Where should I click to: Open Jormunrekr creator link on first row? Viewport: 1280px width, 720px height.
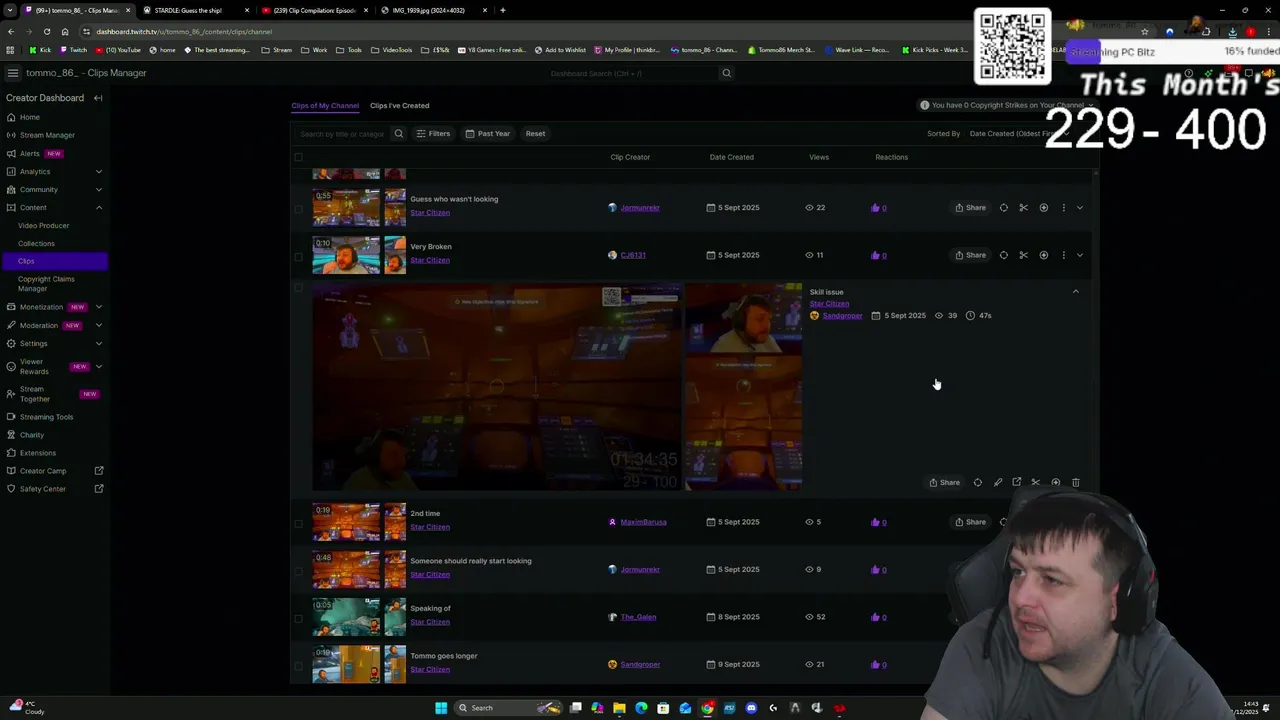(639, 208)
